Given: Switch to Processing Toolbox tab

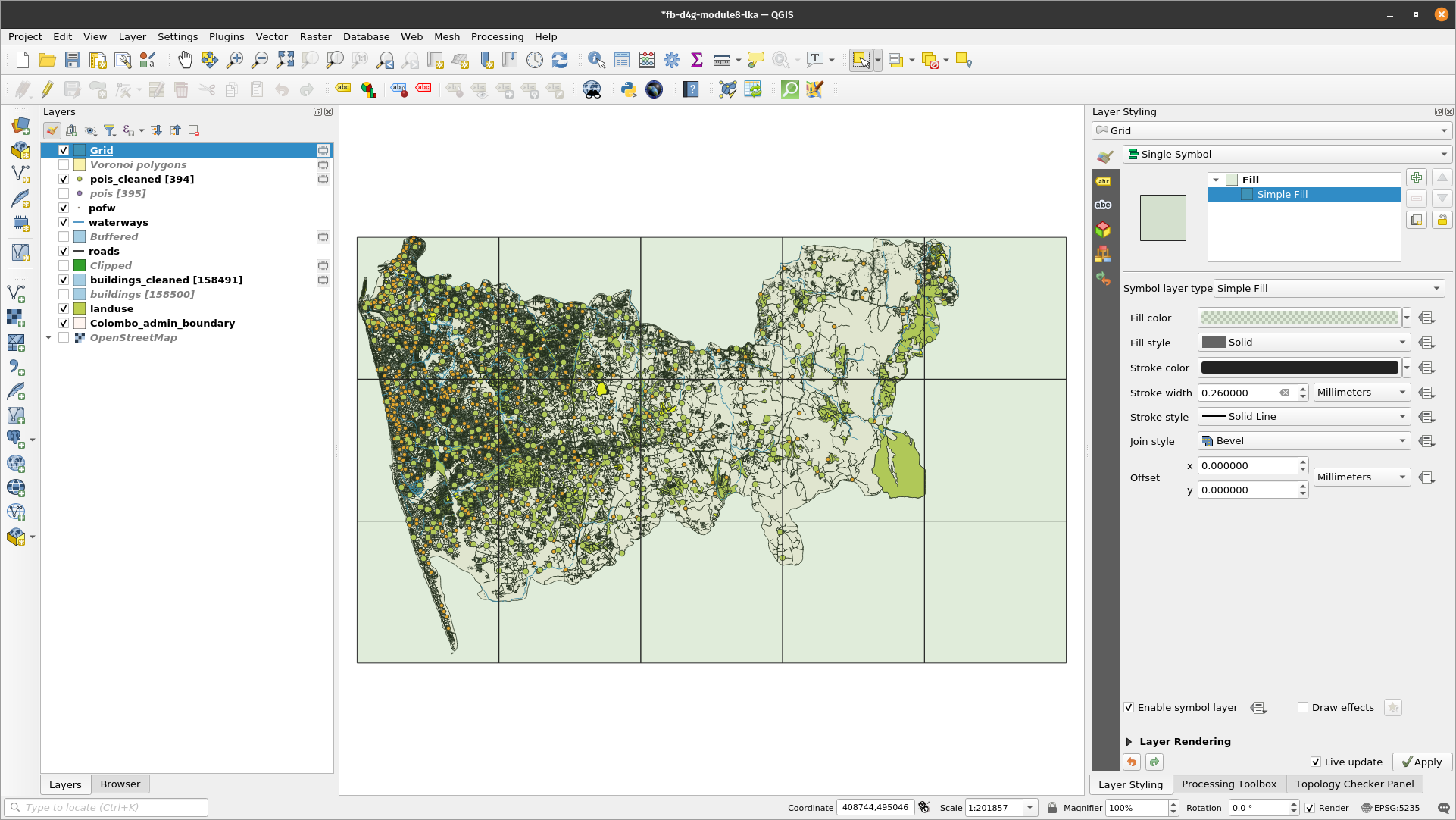Looking at the screenshot, I should [1229, 784].
